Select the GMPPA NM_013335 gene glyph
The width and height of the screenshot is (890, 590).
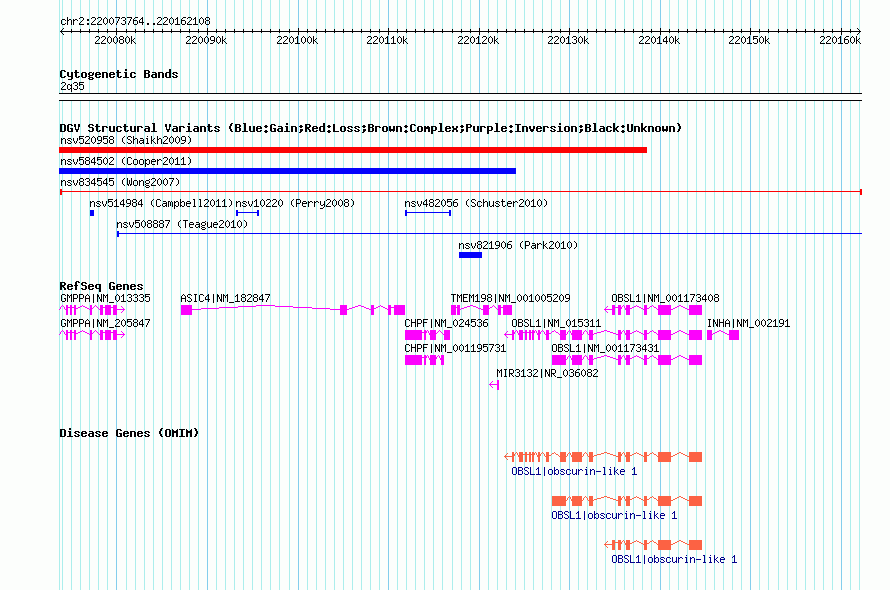(x=92, y=310)
